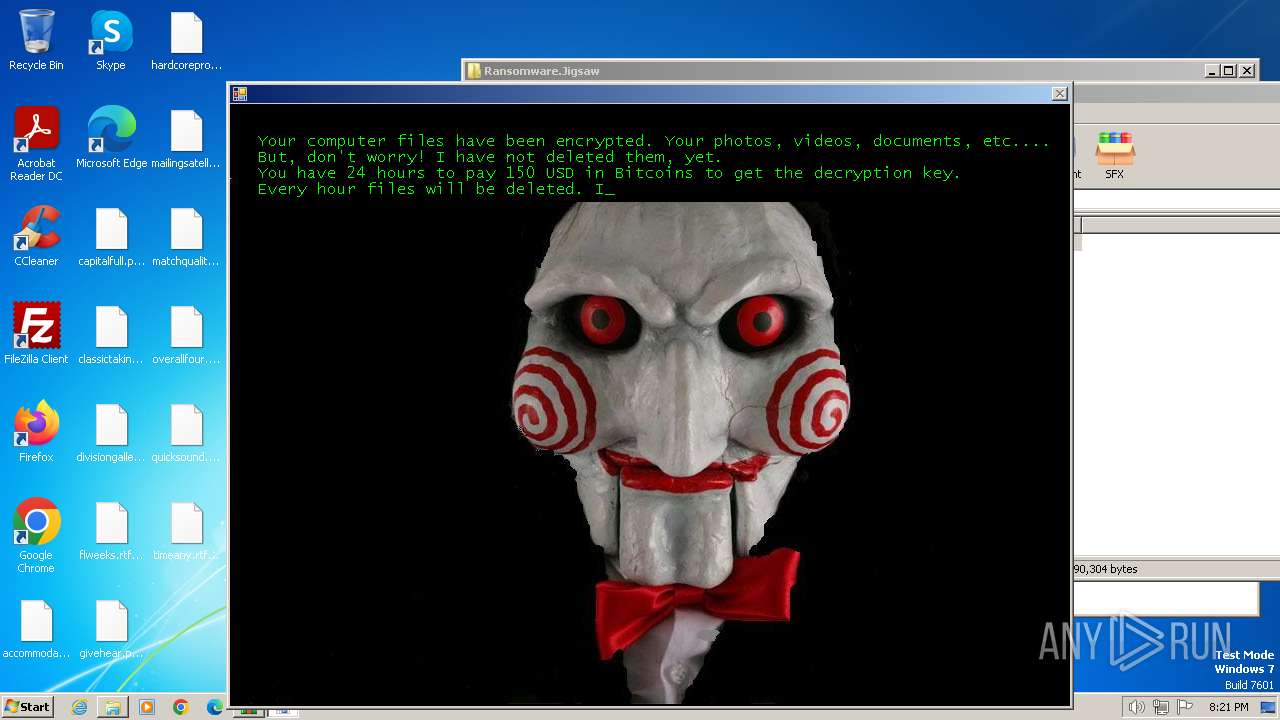Select the hardcorepro file on the desktop
The width and height of the screenshot is (1280, 720).
[186, 41]
